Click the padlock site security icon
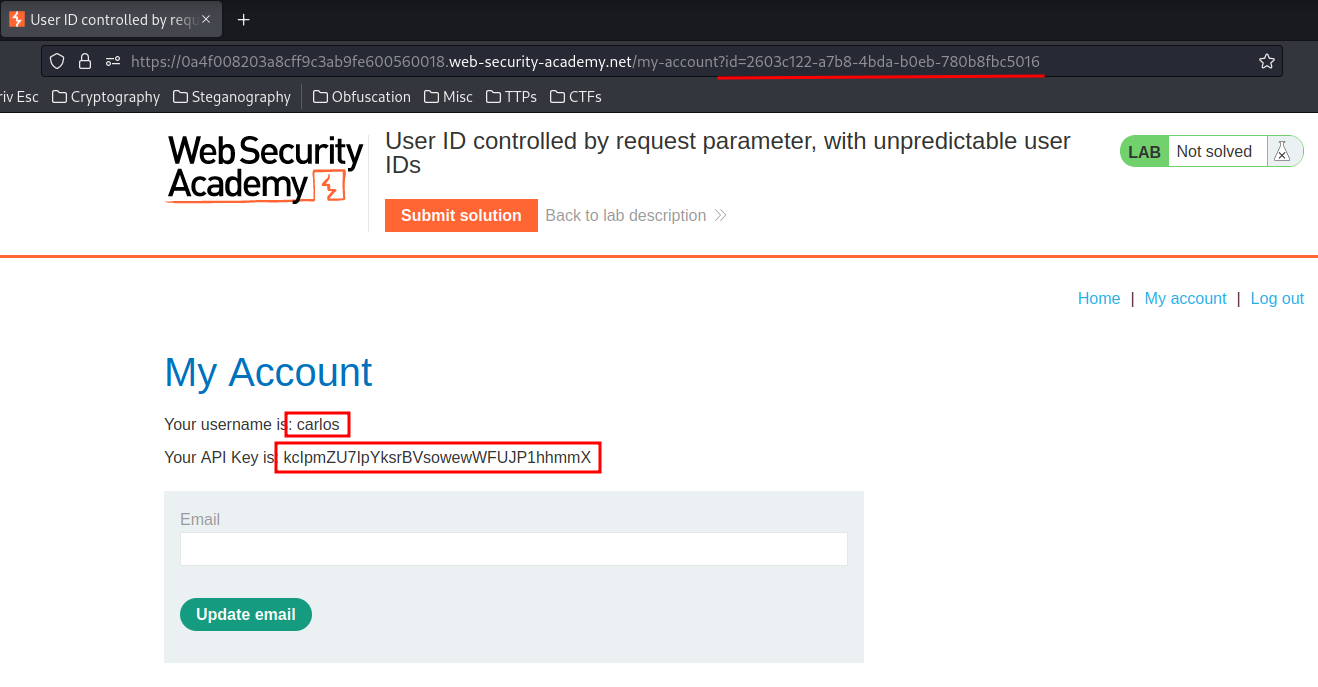1318x687 pixels. [85, 61]
